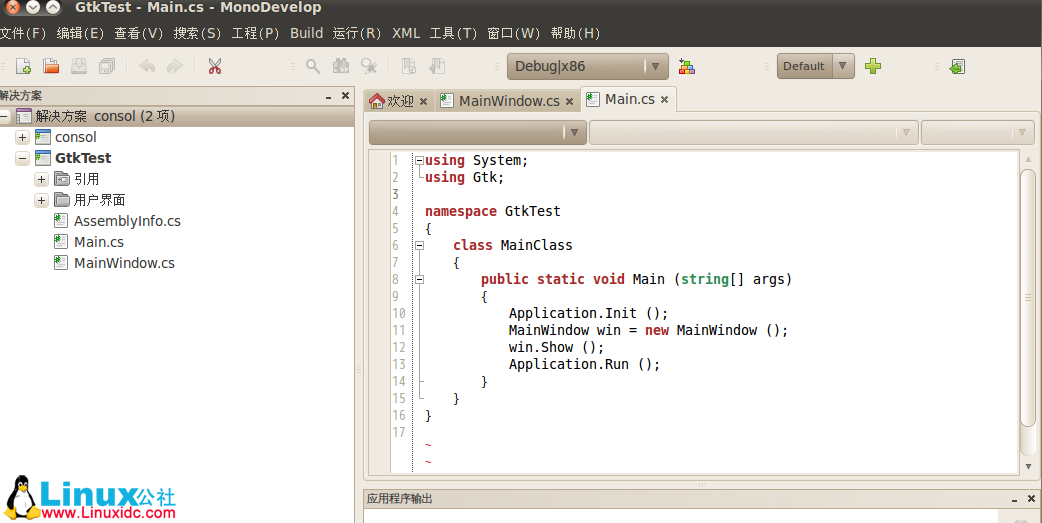Switch to the MainWindow.cs tab

[508, 101]
